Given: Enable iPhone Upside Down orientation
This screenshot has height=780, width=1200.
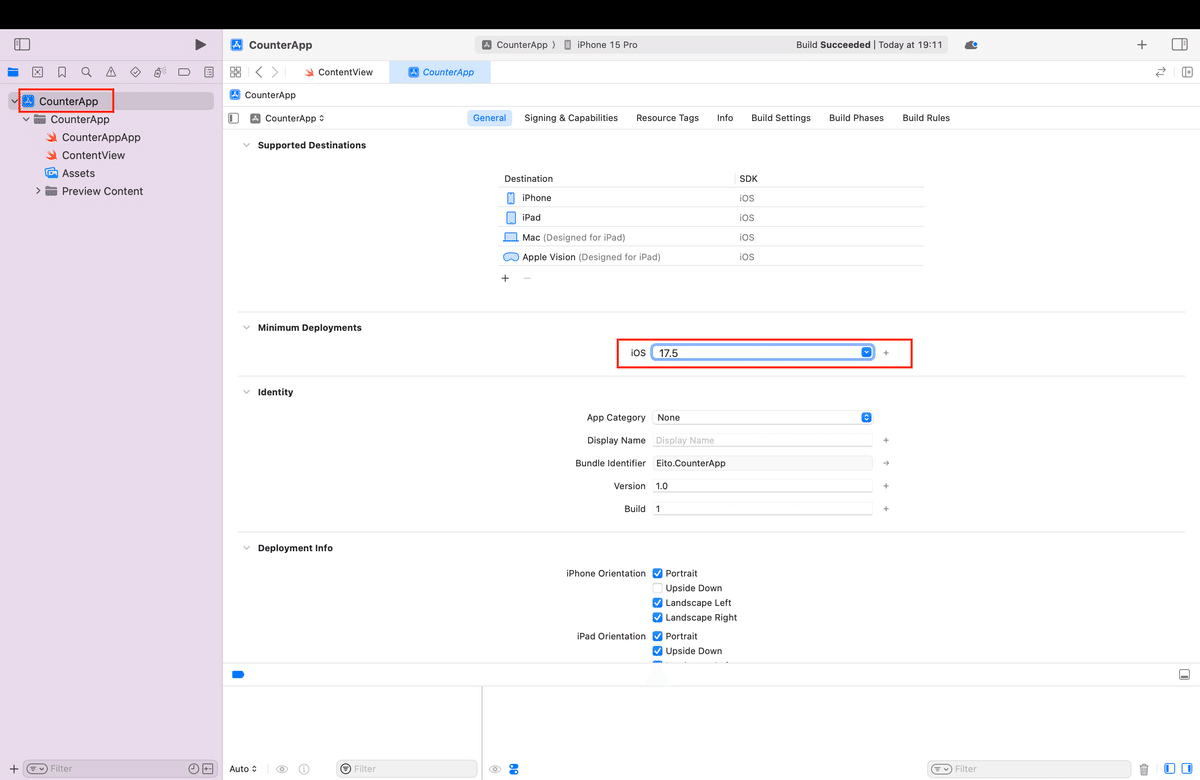Looking at the screenshot, I should (658, 588).
